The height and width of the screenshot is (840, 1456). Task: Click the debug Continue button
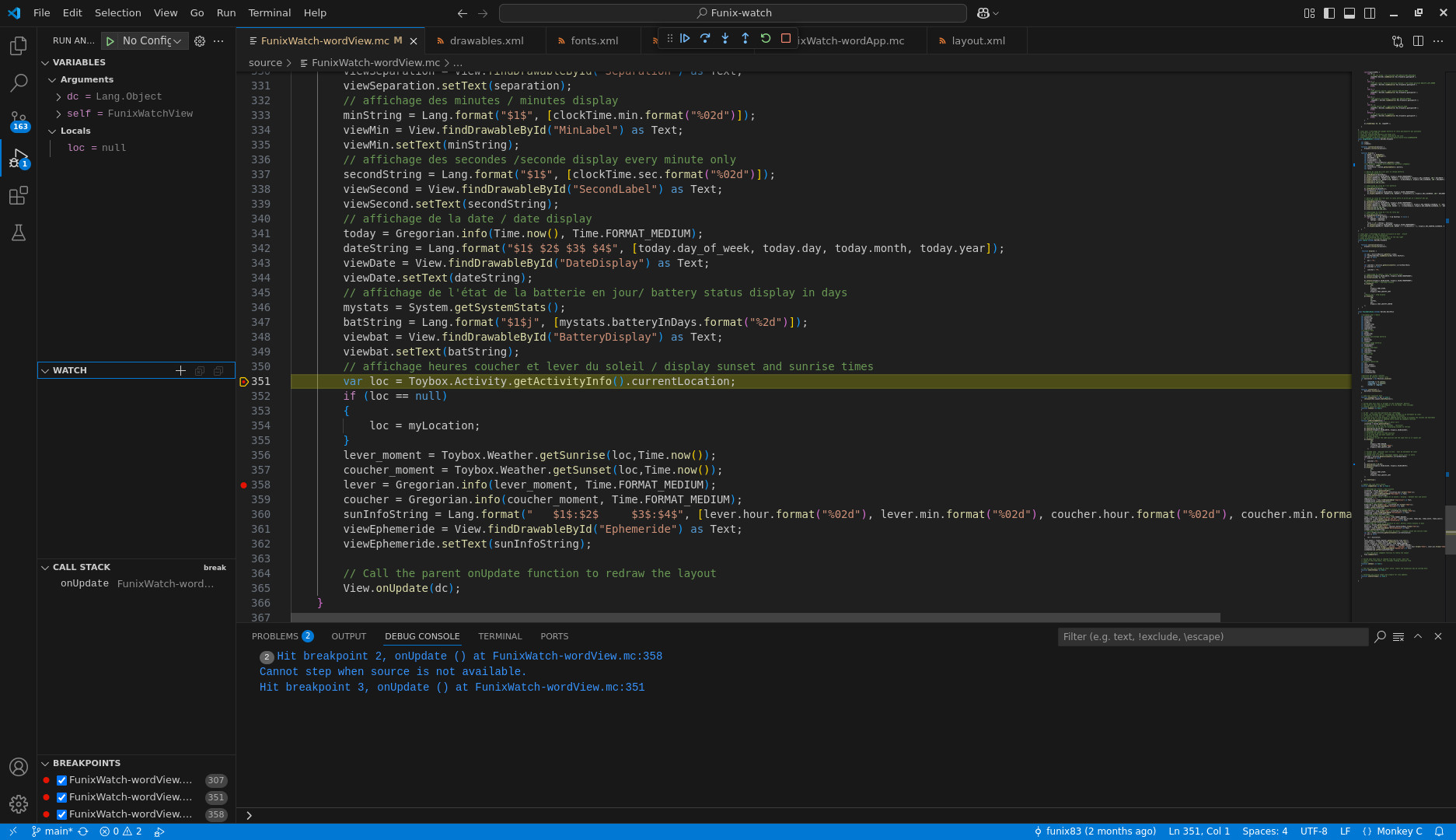(685, 38)
